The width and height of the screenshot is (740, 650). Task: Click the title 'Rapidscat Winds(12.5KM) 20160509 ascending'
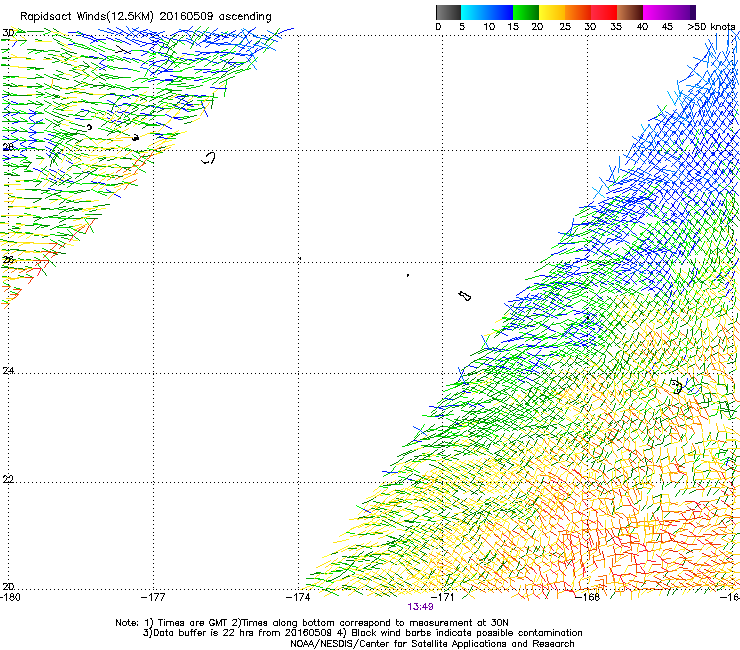(146, 17)
